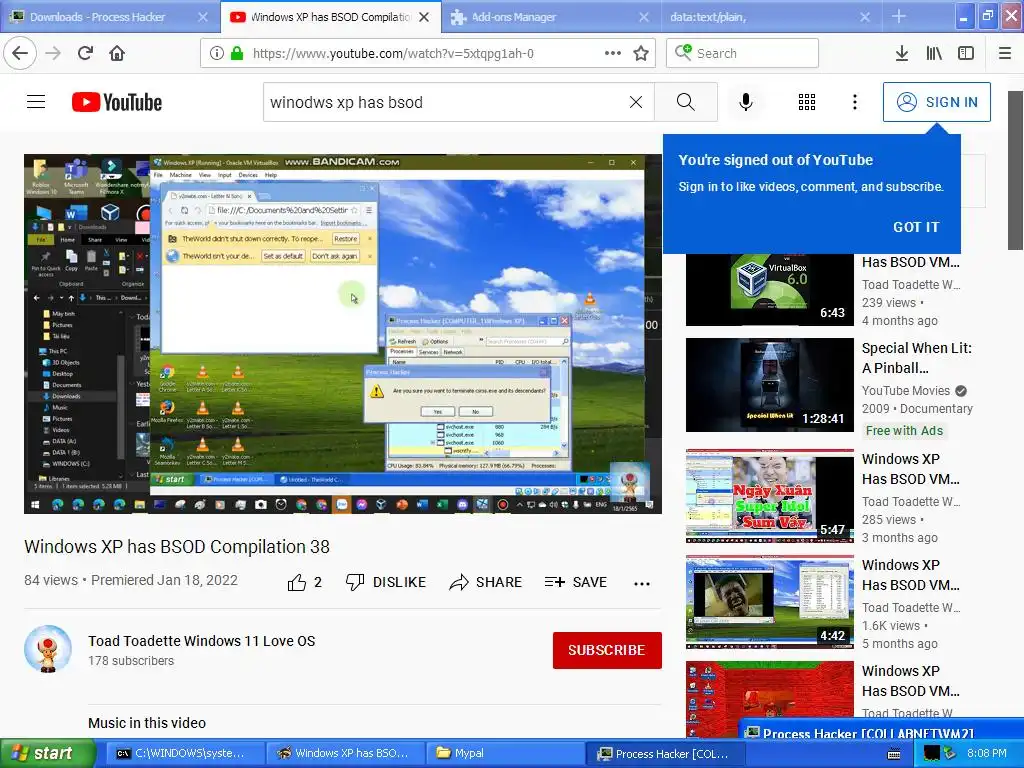Open Toad Toadette Windows 11 Love OS channel
This screenshot has height=768, width=1024.
click(x=201, y=641)
